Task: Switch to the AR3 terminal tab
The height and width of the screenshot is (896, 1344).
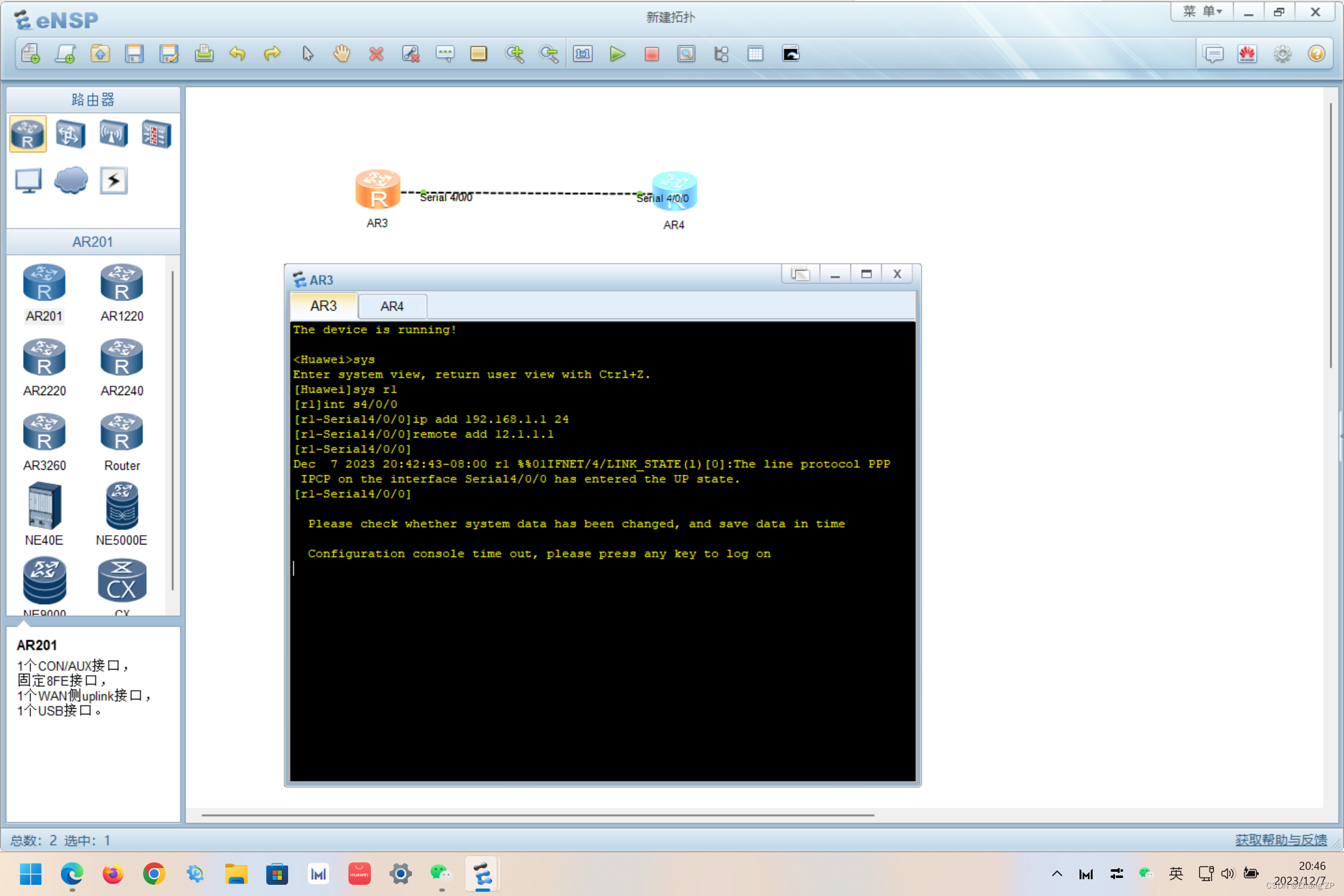Action: tap(324, 306)
